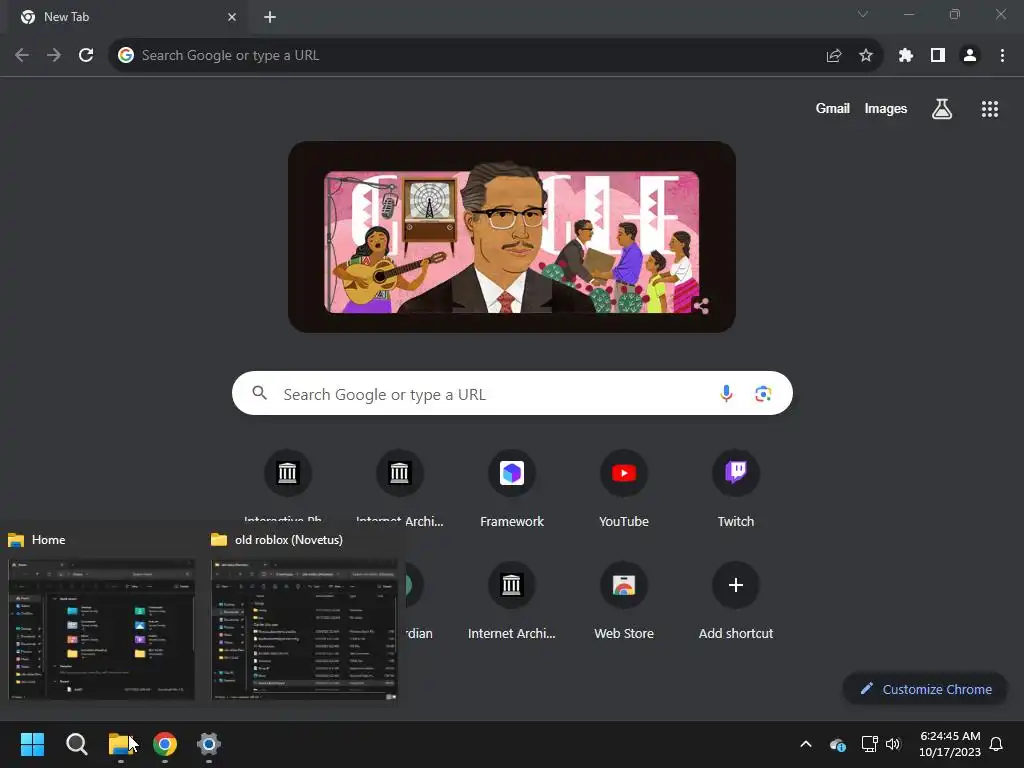Open the Extensions puzzle icon
1024x768 pixels.
(905, 56)
